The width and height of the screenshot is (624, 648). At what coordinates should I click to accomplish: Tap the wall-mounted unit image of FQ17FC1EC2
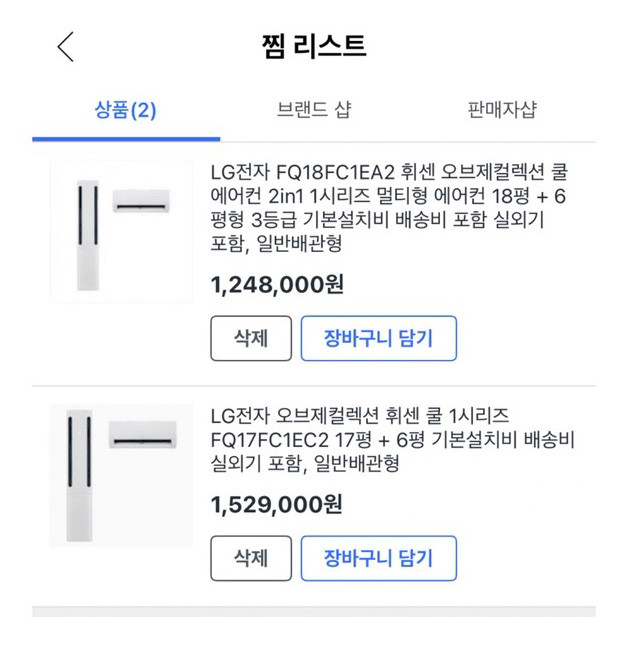click(x=143, y=435)
